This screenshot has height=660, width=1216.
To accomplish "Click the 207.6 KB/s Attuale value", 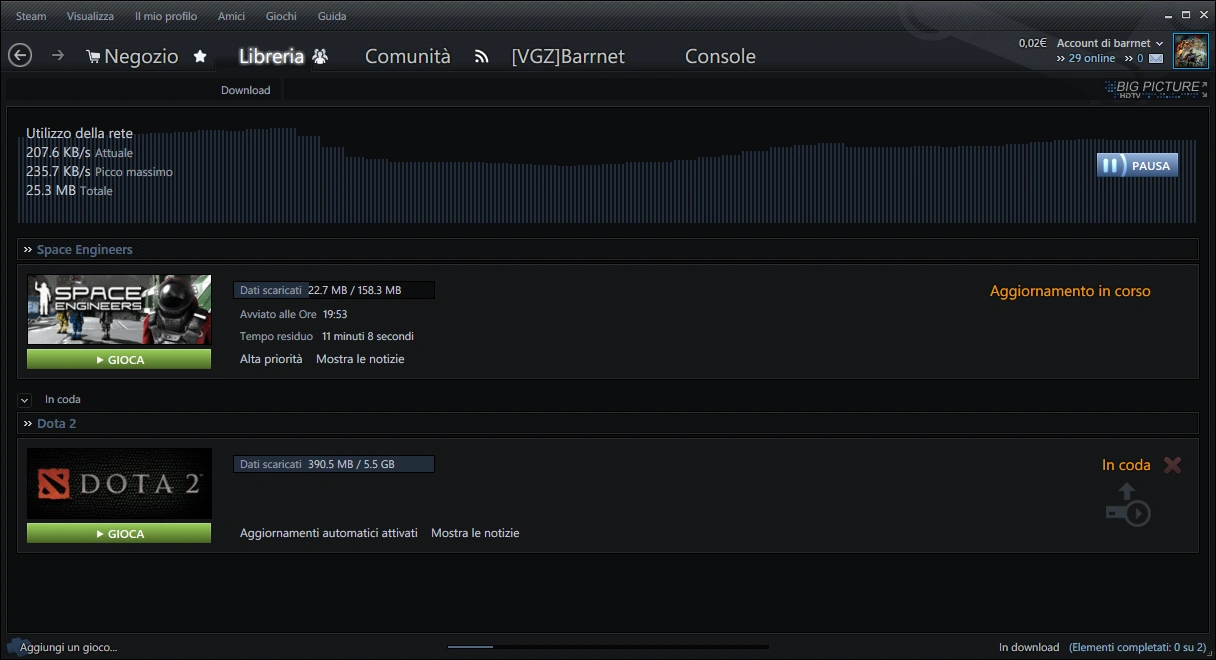I will 79,153.
